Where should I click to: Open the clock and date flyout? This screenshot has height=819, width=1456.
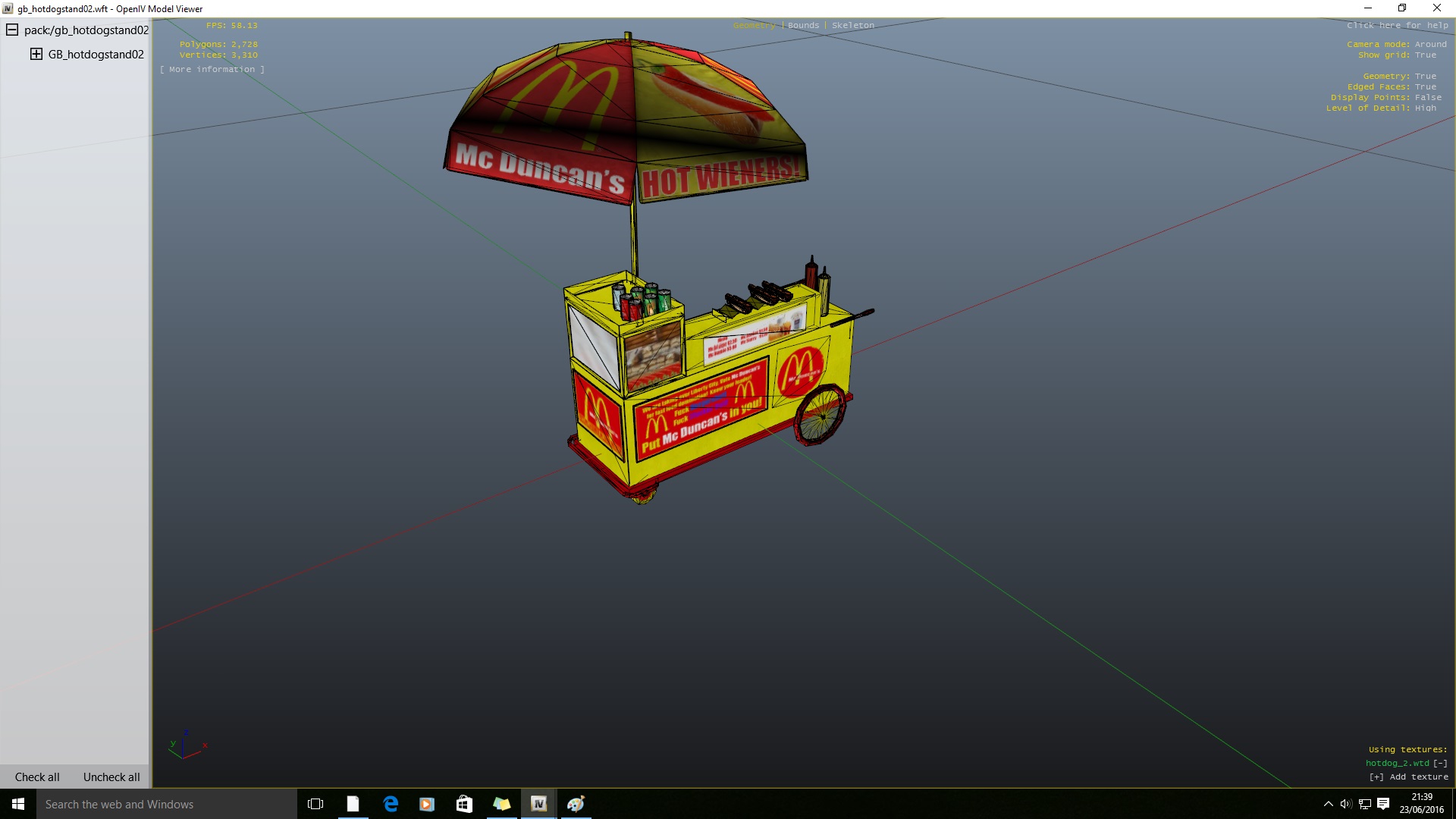click(x=1422, y=804)
